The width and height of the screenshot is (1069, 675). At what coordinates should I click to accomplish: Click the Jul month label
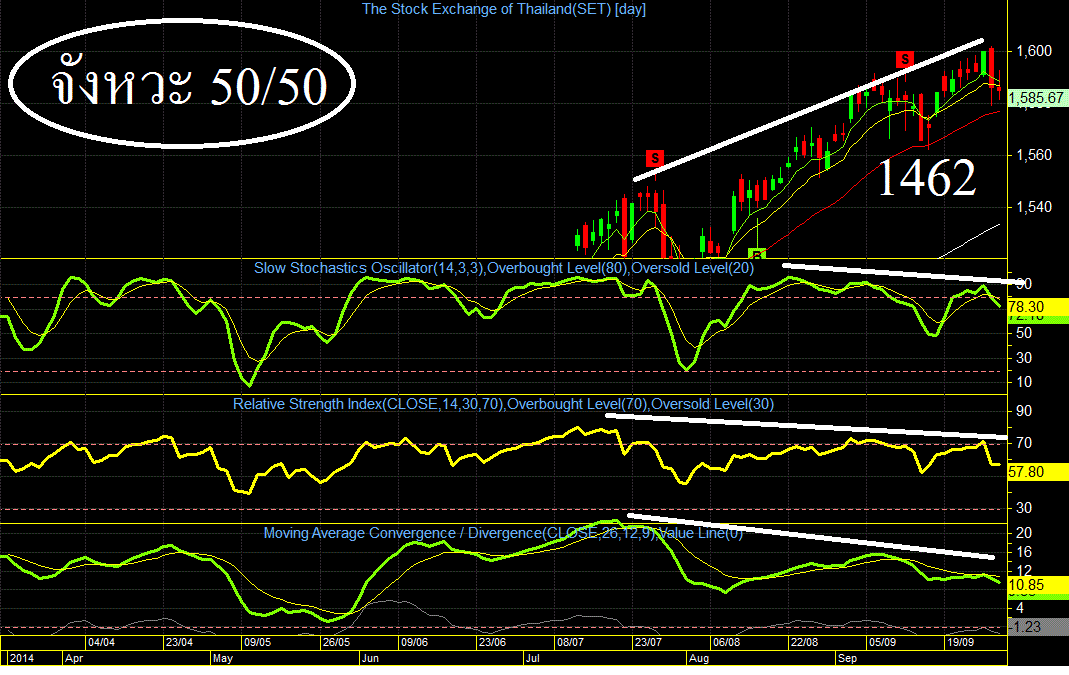pos(533,658)
